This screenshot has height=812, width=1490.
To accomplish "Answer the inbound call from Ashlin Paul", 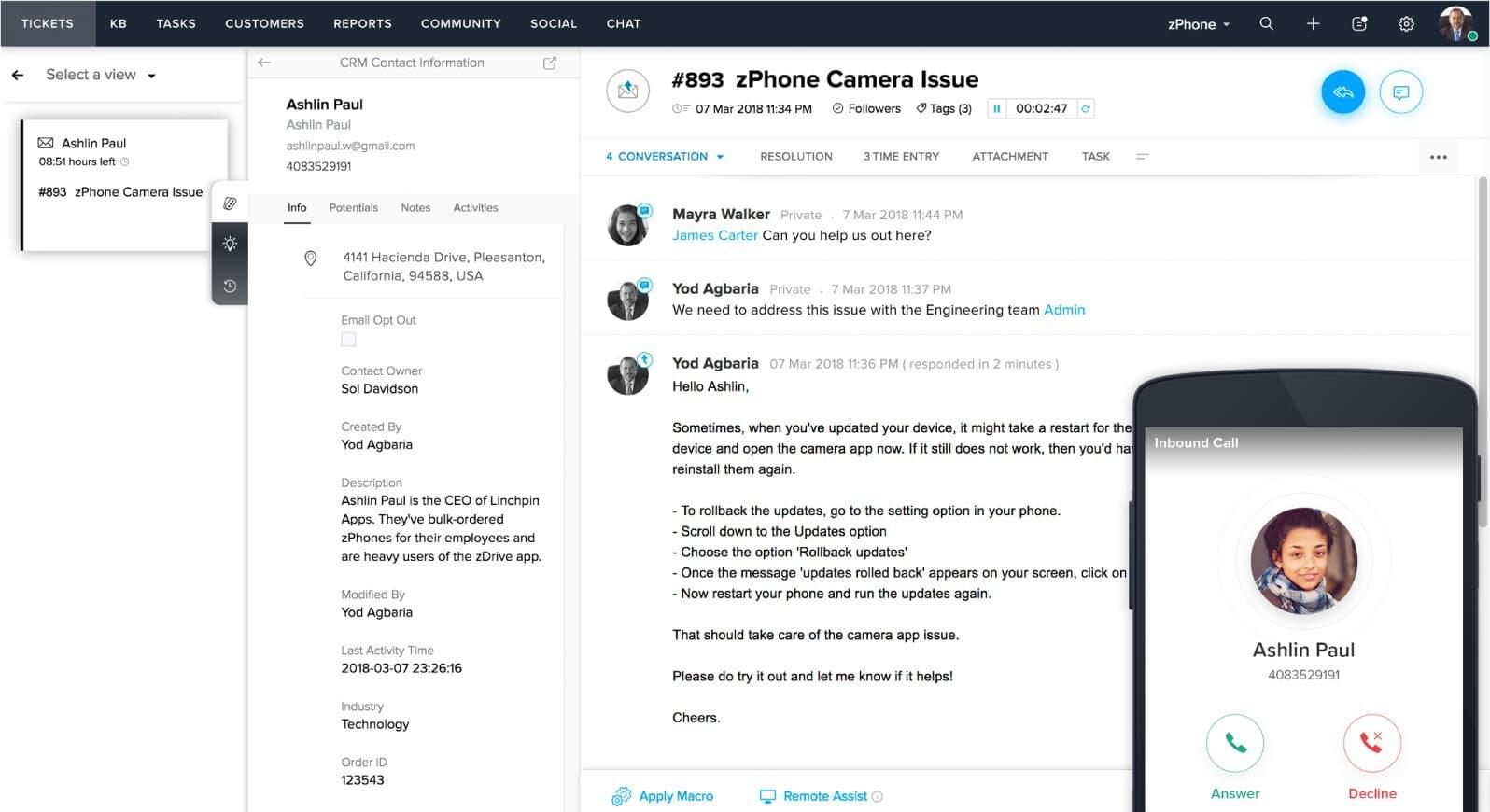I will tap(1234, 744).
